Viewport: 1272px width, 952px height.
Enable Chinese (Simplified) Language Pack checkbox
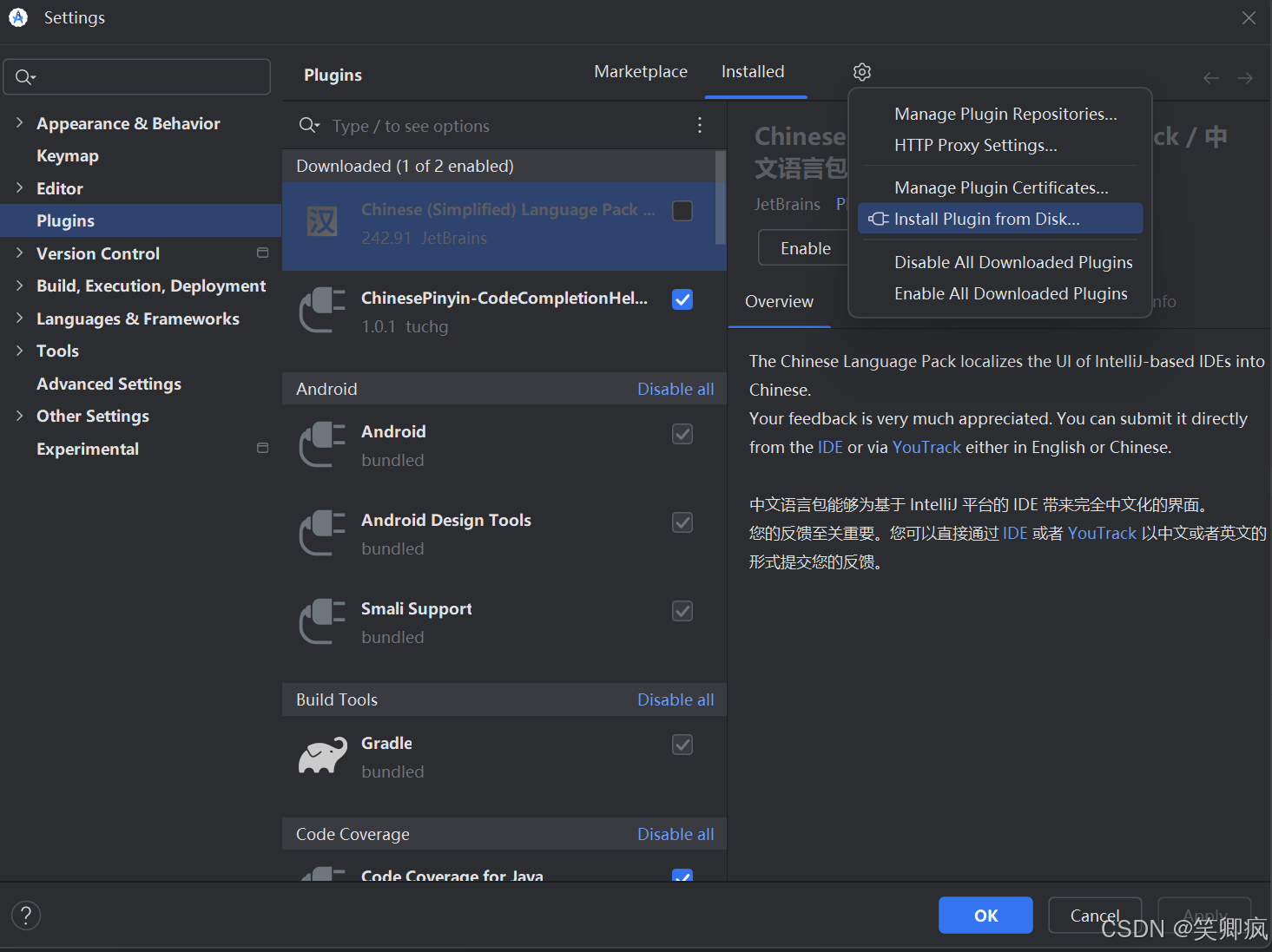click(682, 211)
